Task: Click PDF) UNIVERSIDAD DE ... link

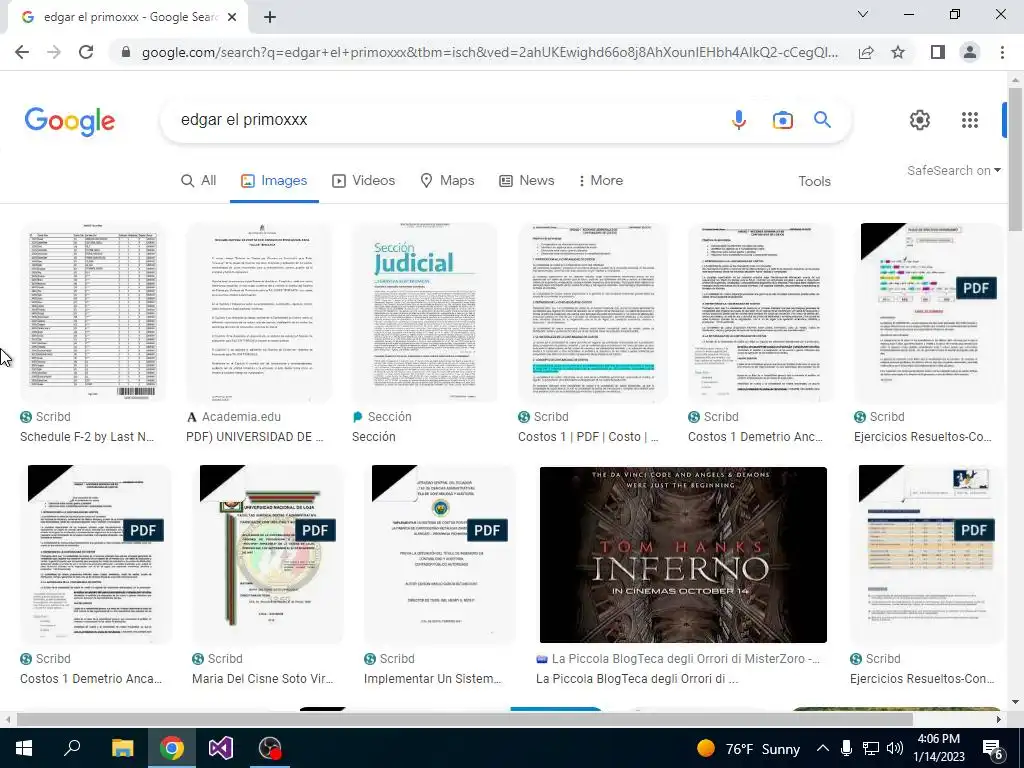Action: click(255, 437)
